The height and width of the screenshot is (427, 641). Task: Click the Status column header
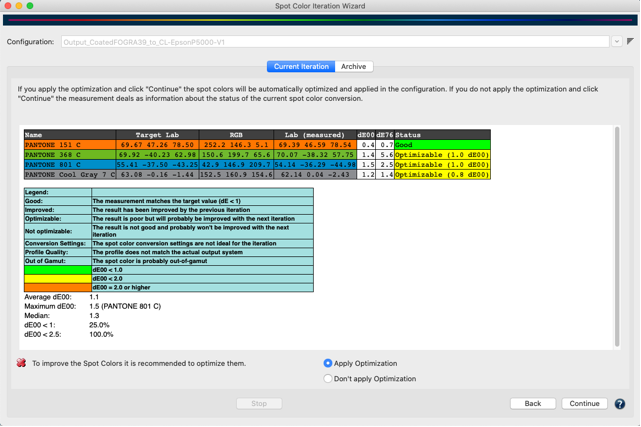pyautogui.click(x=442, y=134)
